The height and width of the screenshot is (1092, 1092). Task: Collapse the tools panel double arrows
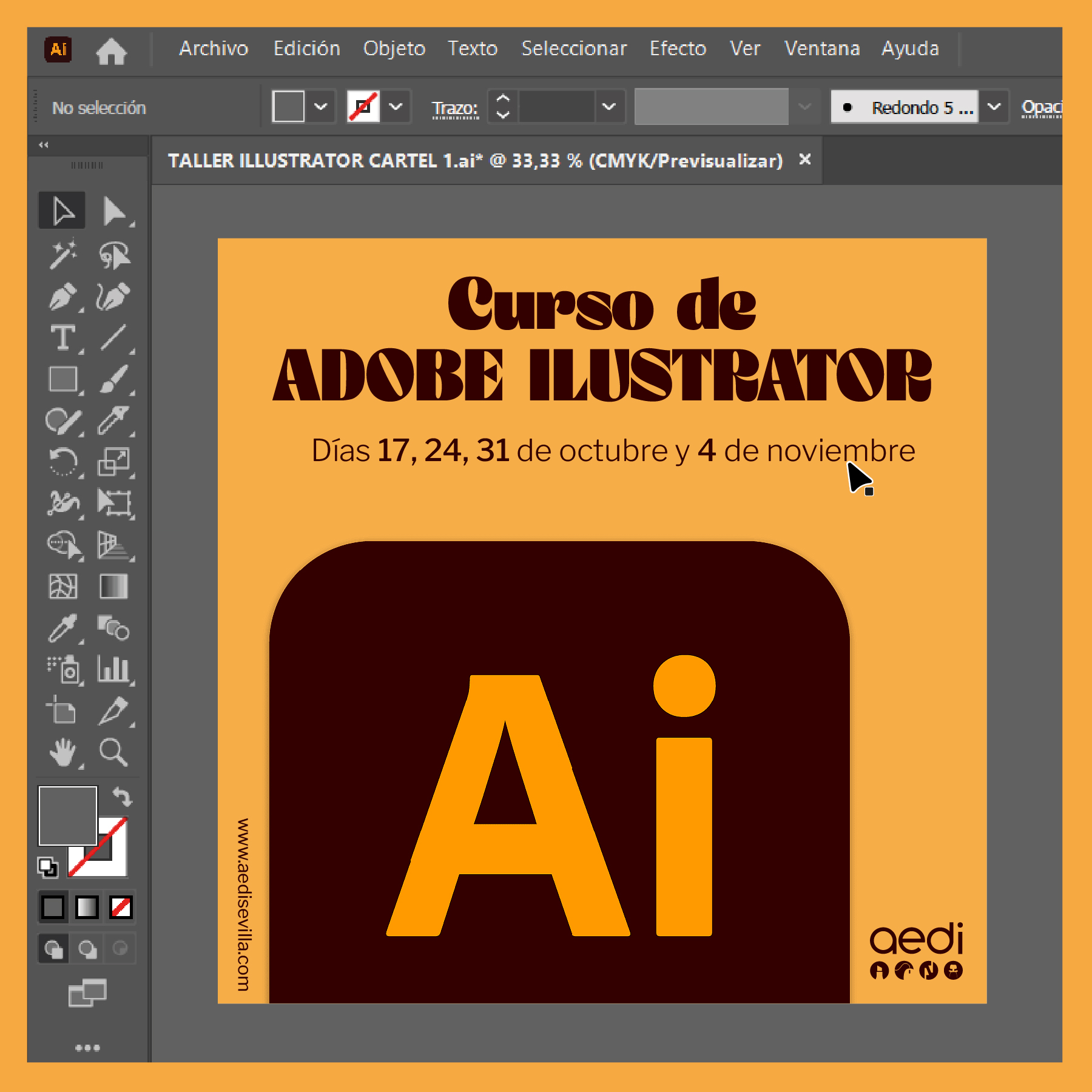(44, 144)
